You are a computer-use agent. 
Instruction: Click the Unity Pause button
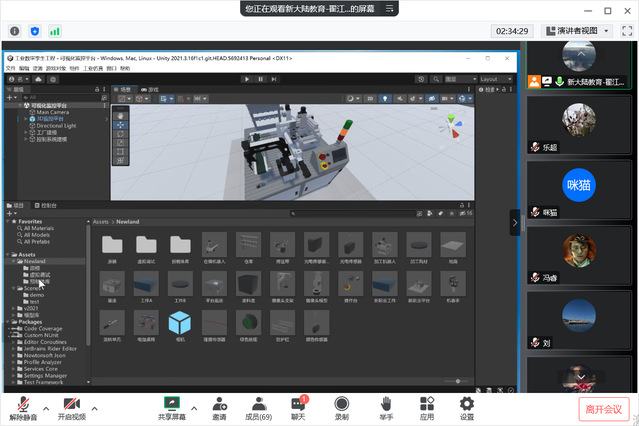pos(261,79)
